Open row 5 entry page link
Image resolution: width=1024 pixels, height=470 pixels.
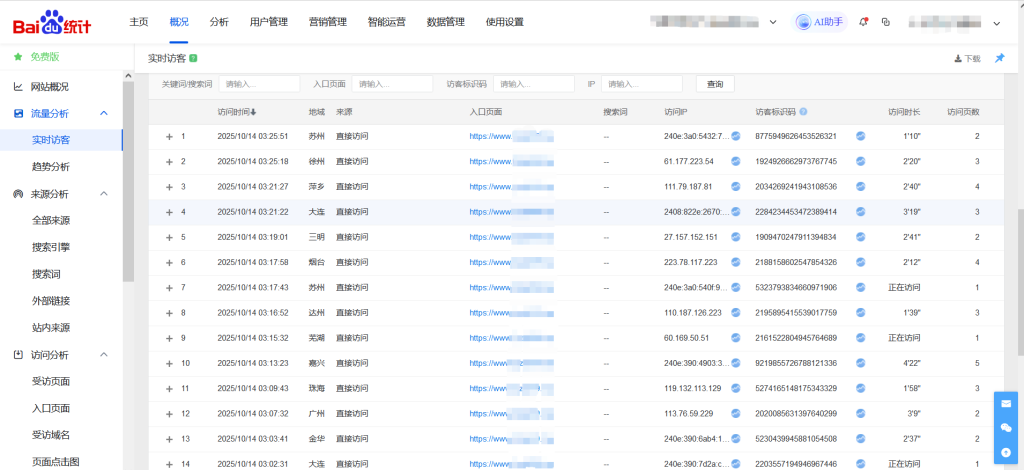coord(511,237)
